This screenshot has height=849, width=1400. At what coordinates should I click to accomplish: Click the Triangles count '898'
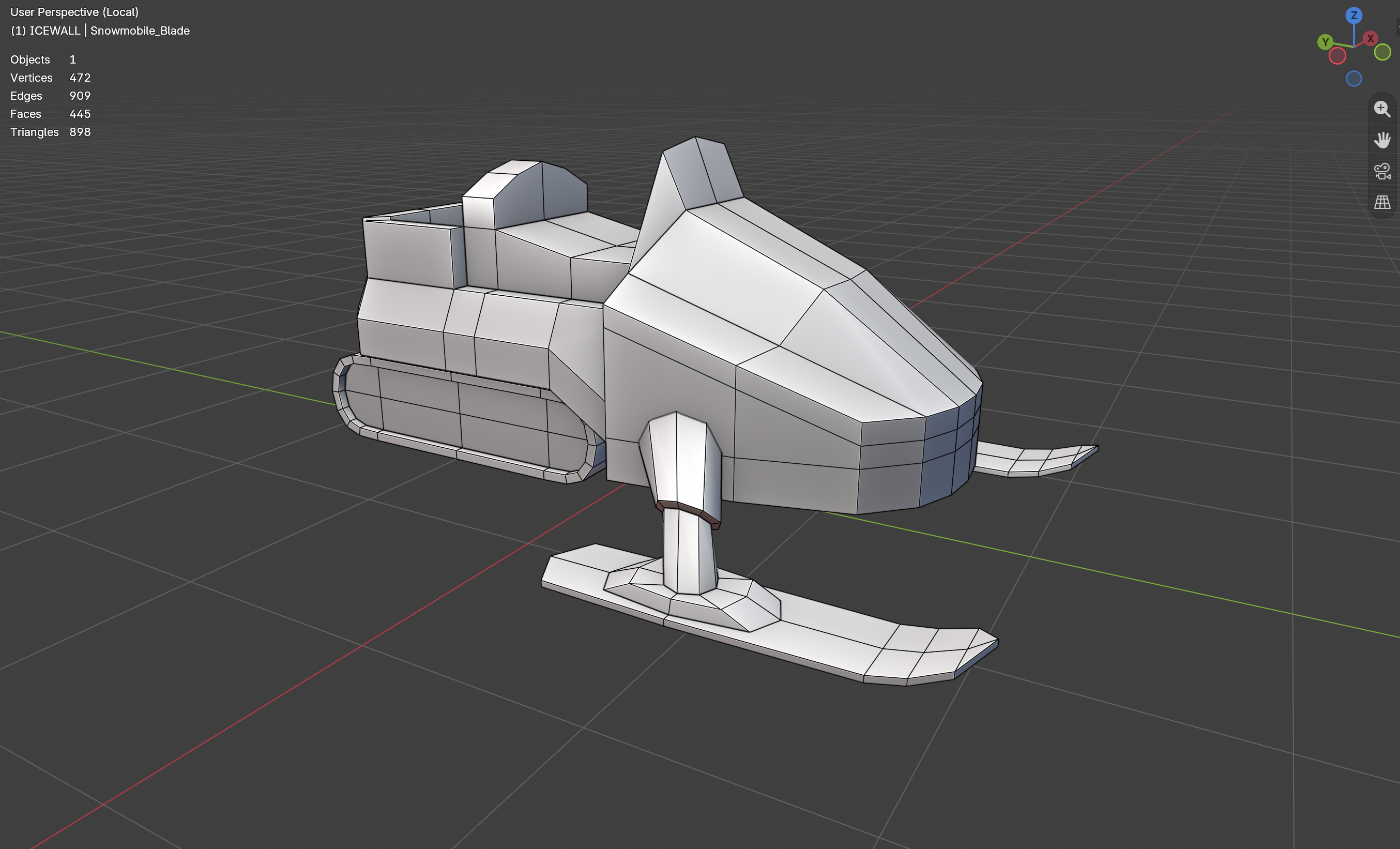(80, 132)
